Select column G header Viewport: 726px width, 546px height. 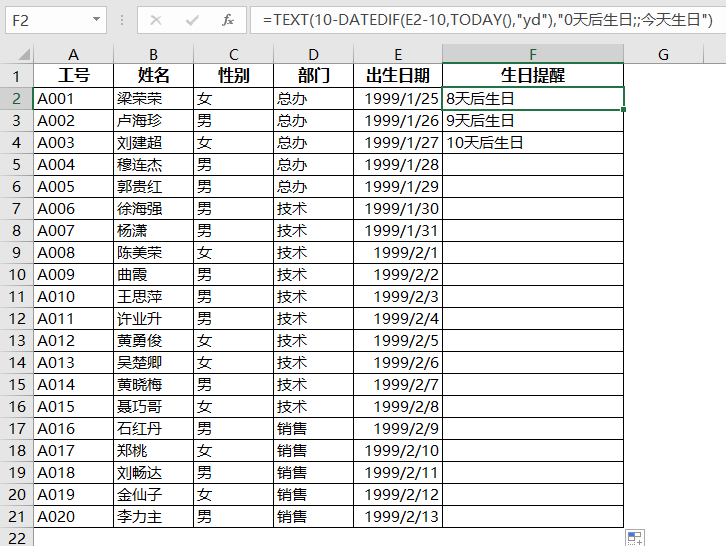(x=663, y=54)
